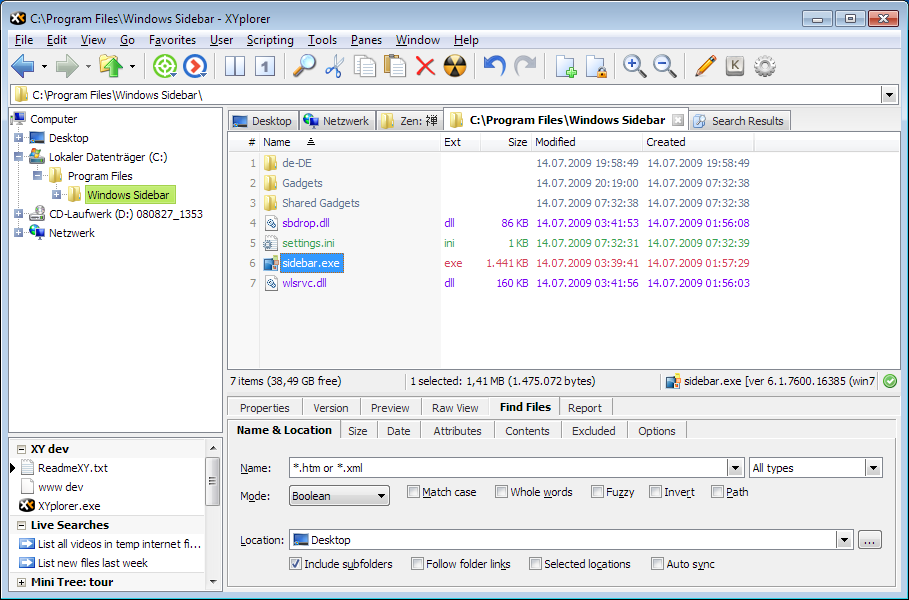Click the yellow-black Nuke icon

(x=455, y=66)
